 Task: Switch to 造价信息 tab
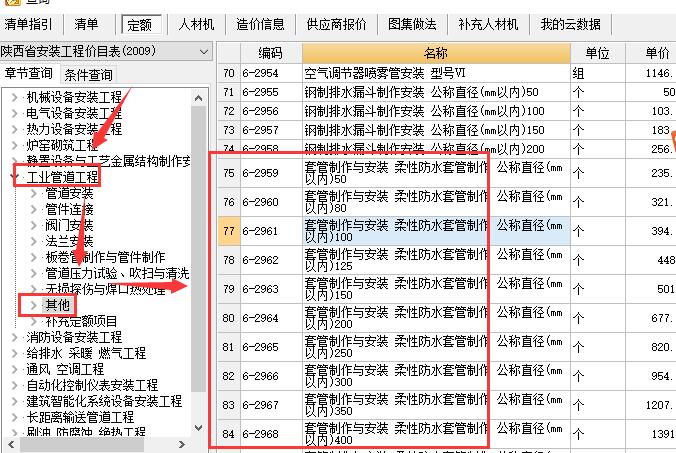tap(260, 25)
